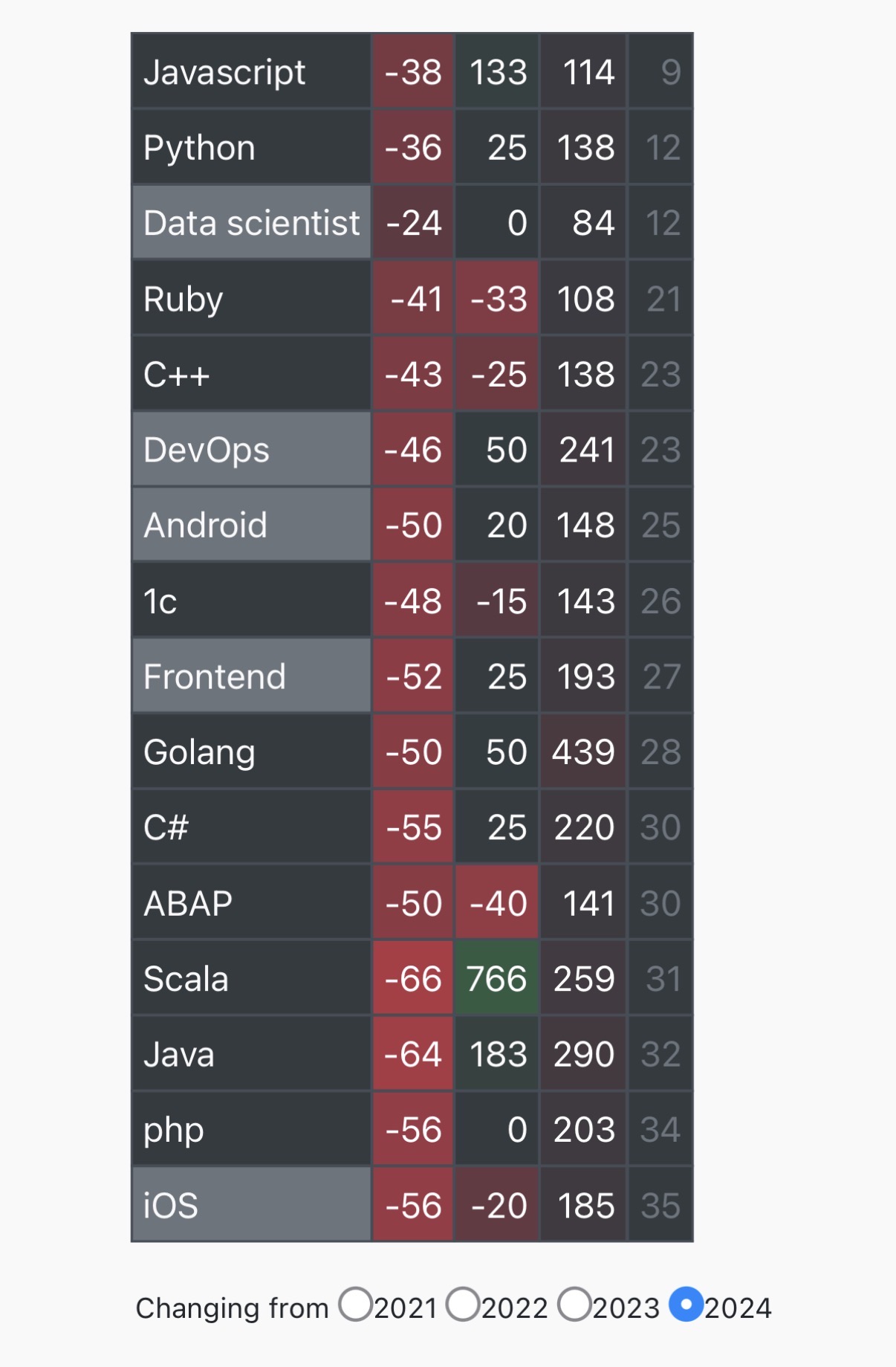Click the 241 value for DevOps

583,450
